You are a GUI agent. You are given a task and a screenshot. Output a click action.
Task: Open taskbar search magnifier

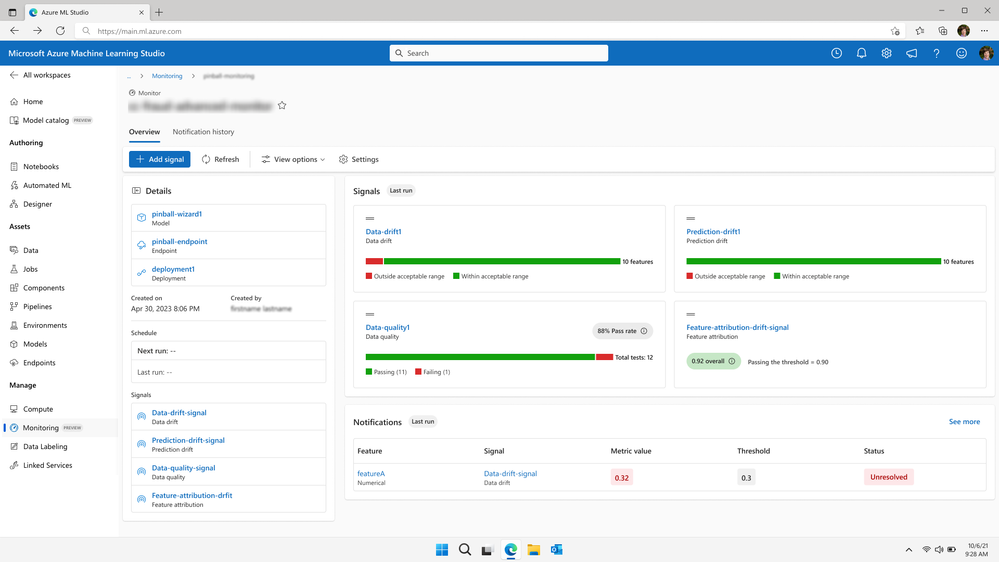pyautogui.click(x=464, y=549)
